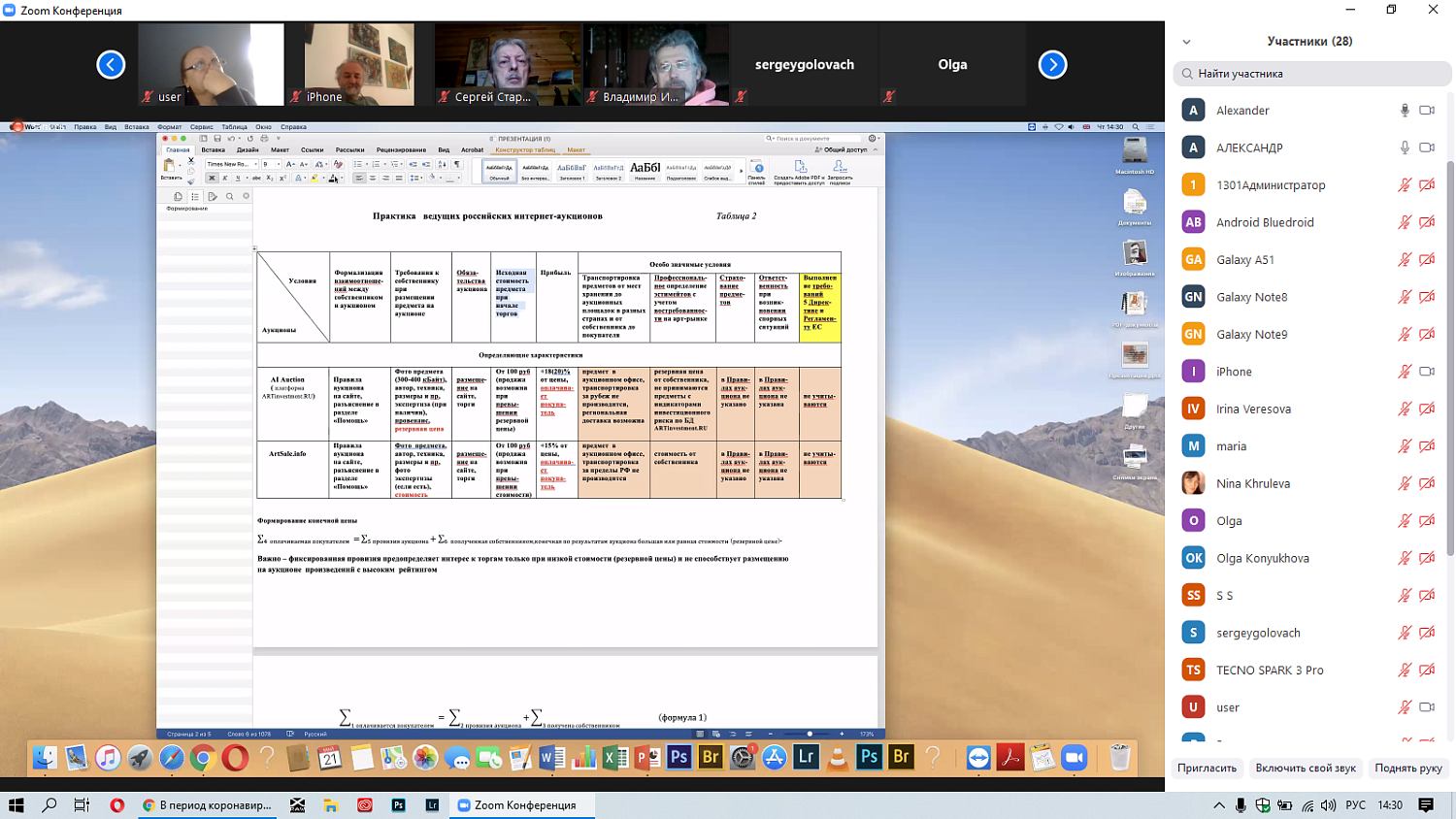Click microphone icon next to АЛЕКСАНДР

1405,147
